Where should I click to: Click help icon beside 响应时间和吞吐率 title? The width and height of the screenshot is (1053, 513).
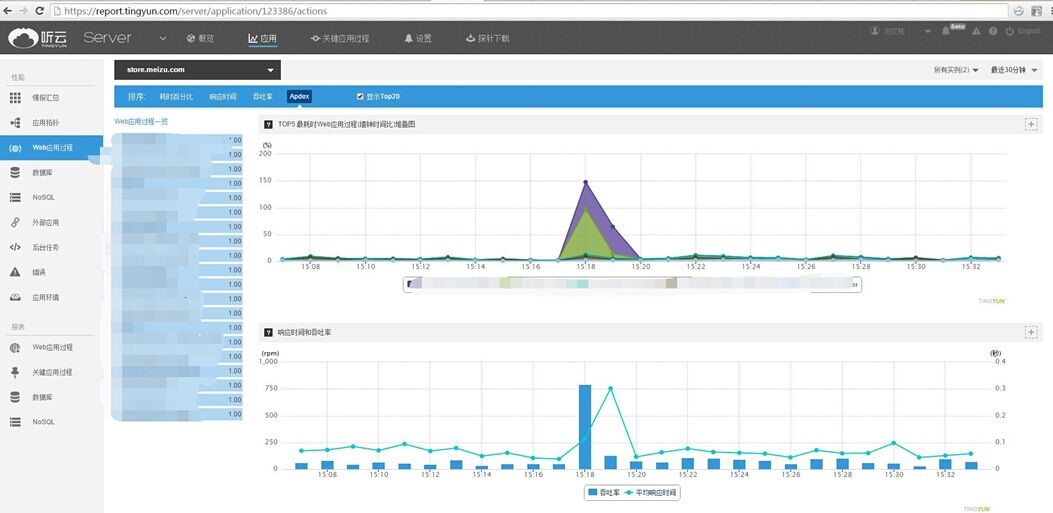coord(268,332)
